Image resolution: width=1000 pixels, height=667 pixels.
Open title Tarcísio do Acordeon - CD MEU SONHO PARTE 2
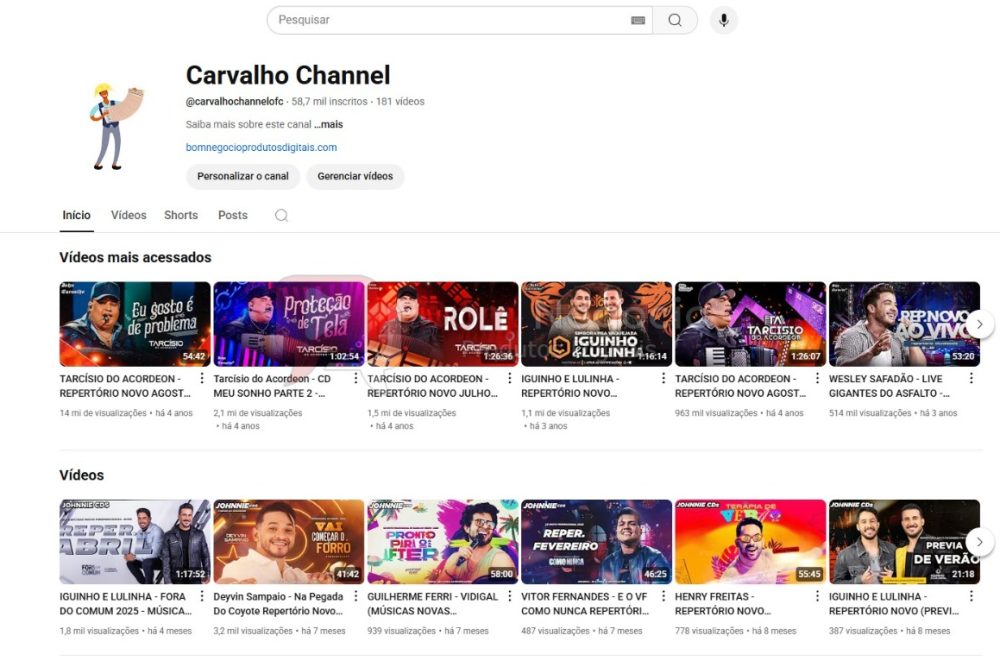pos(272,386)
